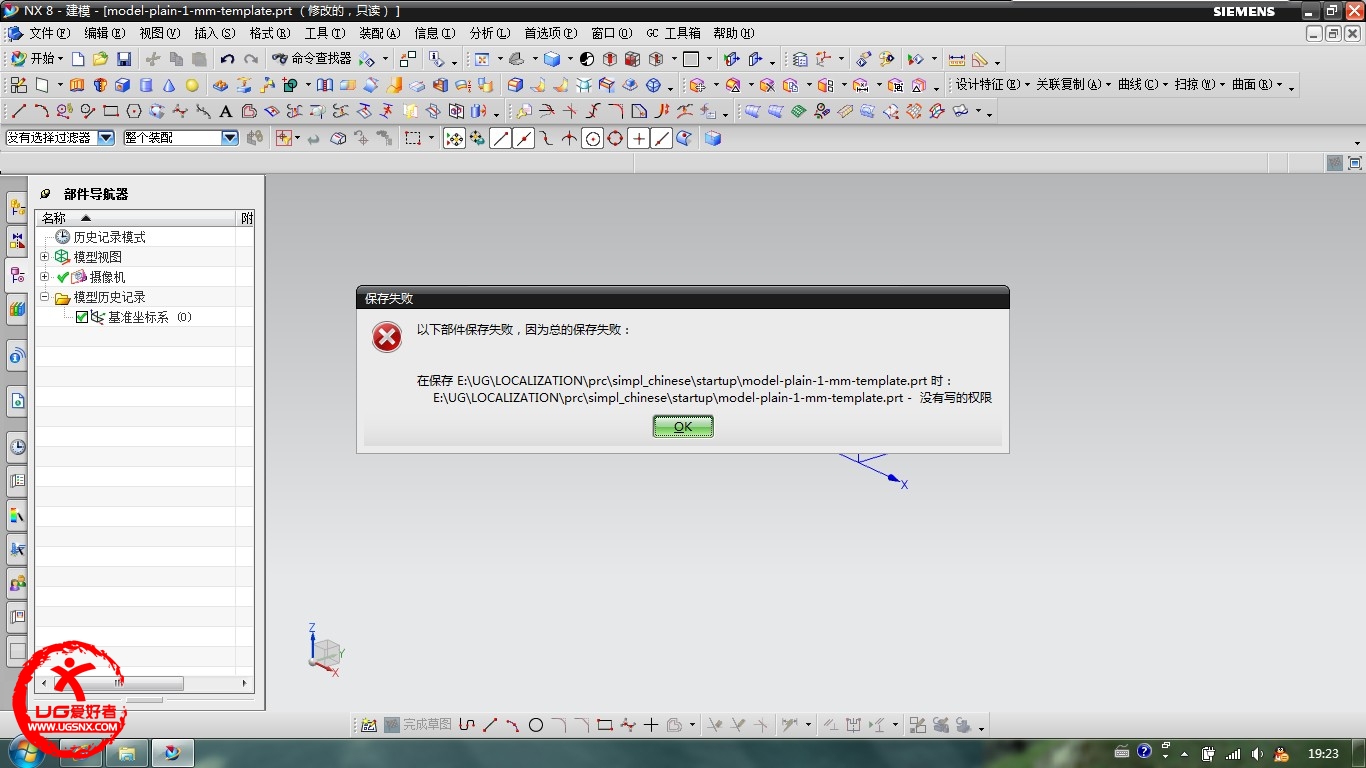Open the NX taskbar button
This screenshot has width=1366, height=768.
pos(172,752)
